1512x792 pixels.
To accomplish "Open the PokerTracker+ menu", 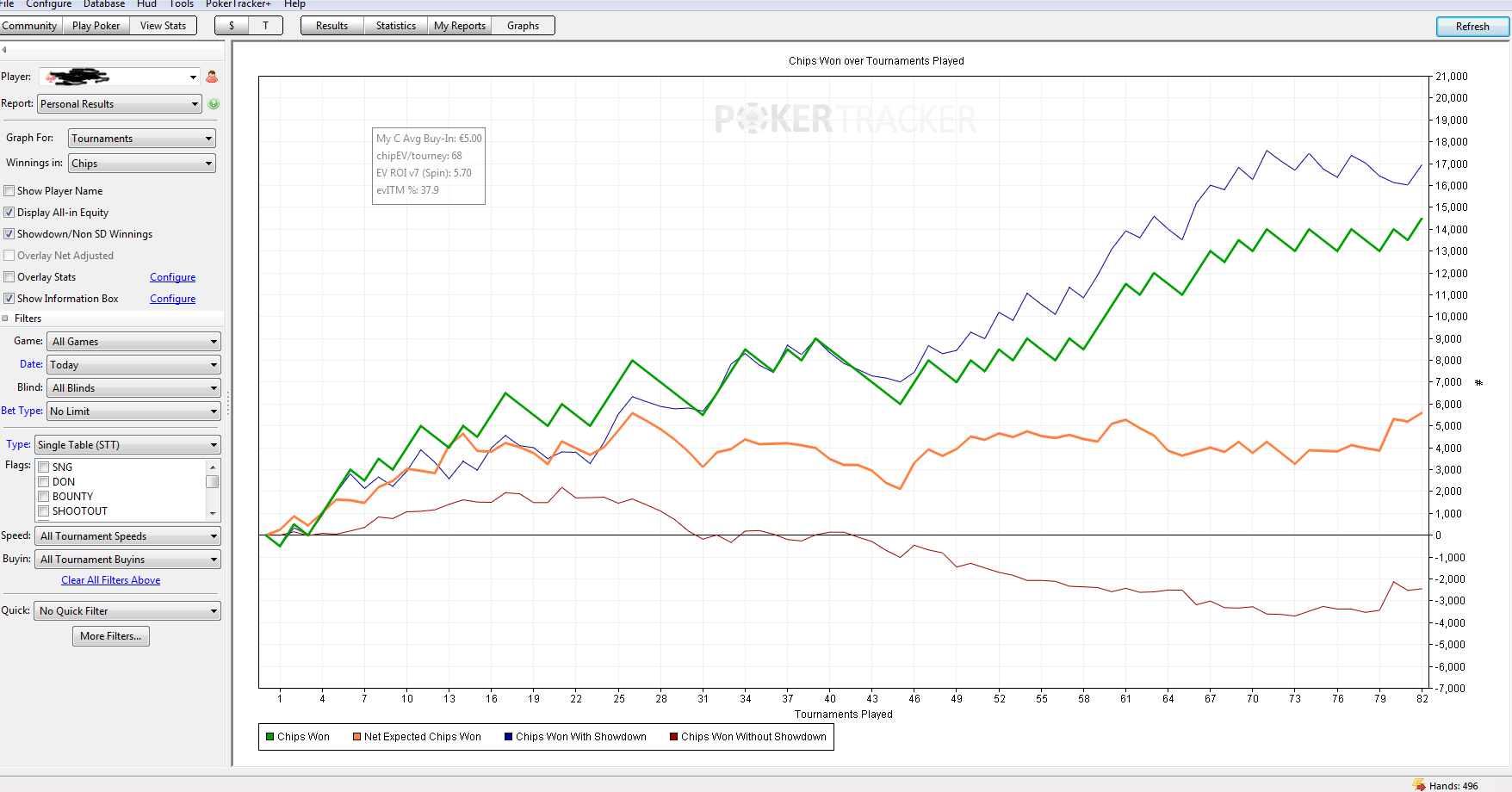I will pos(239,4).
